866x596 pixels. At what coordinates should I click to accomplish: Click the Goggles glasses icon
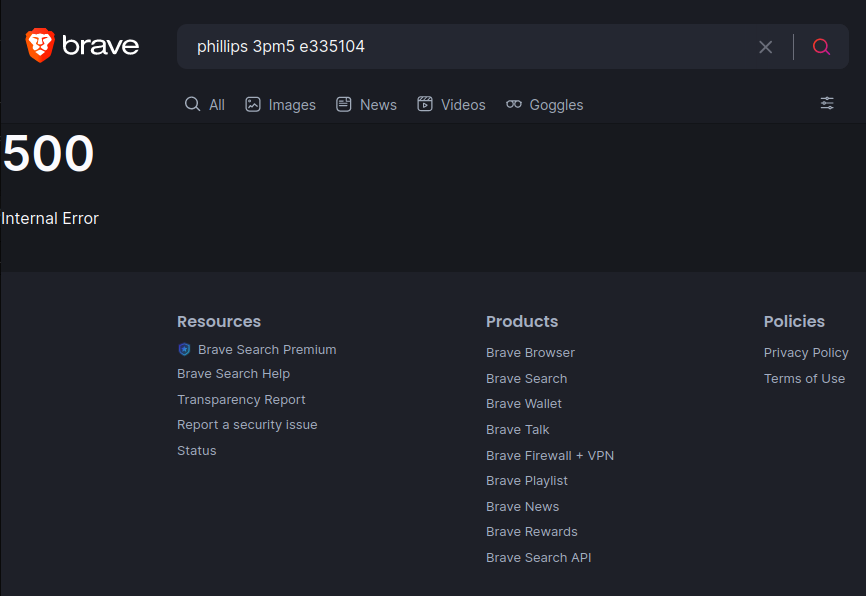coord(514,104)
